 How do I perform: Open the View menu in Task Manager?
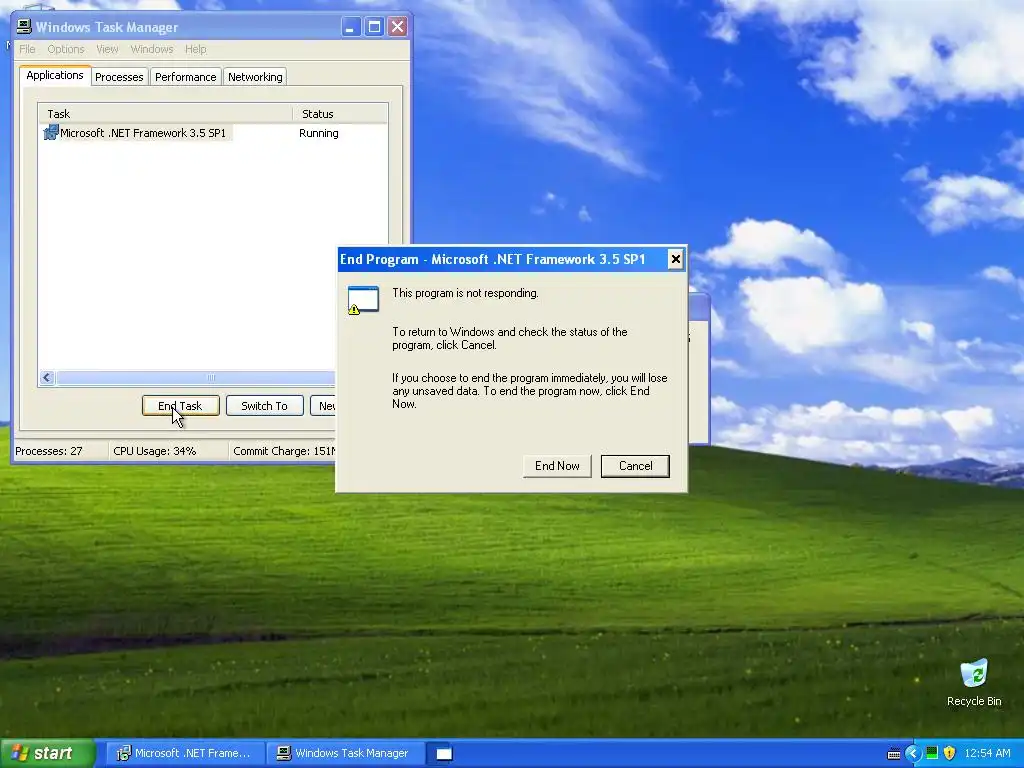pyautogui.click(x=107, y=49)
